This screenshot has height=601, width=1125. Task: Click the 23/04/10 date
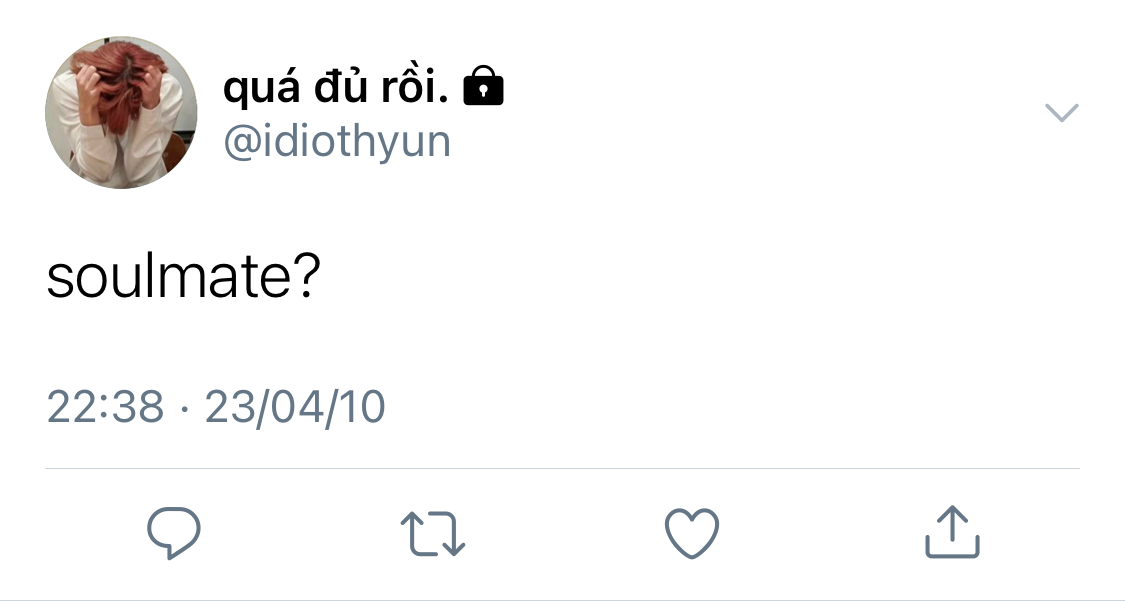click(295, 407)
